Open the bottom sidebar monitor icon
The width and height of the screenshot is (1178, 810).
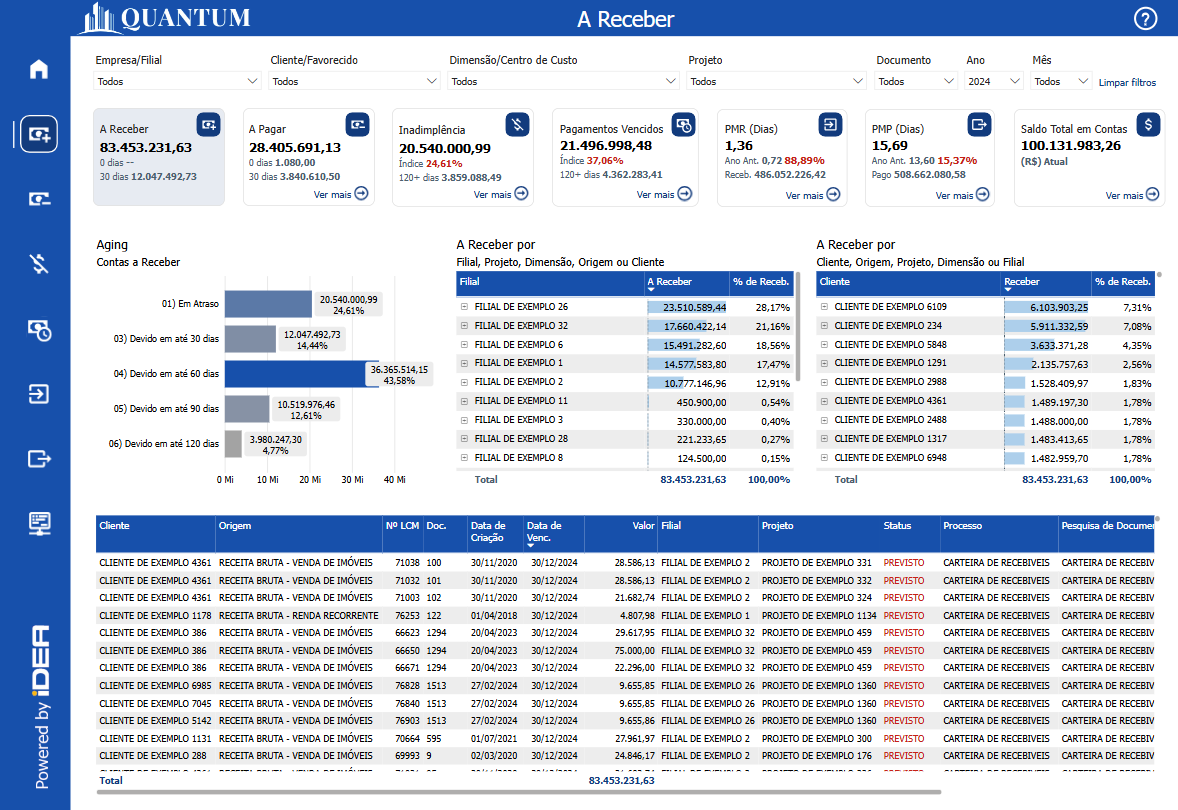(39, 523)
